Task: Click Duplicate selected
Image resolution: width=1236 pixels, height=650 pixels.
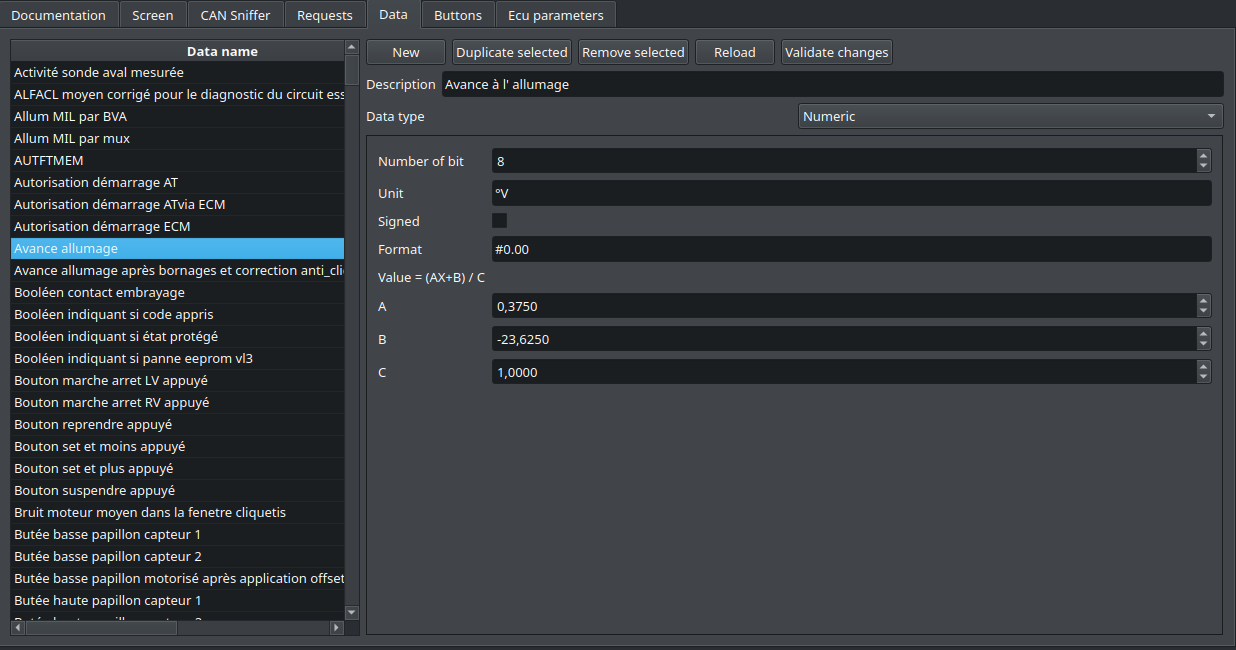Action: pyautogui.click(x=511, y=52)
